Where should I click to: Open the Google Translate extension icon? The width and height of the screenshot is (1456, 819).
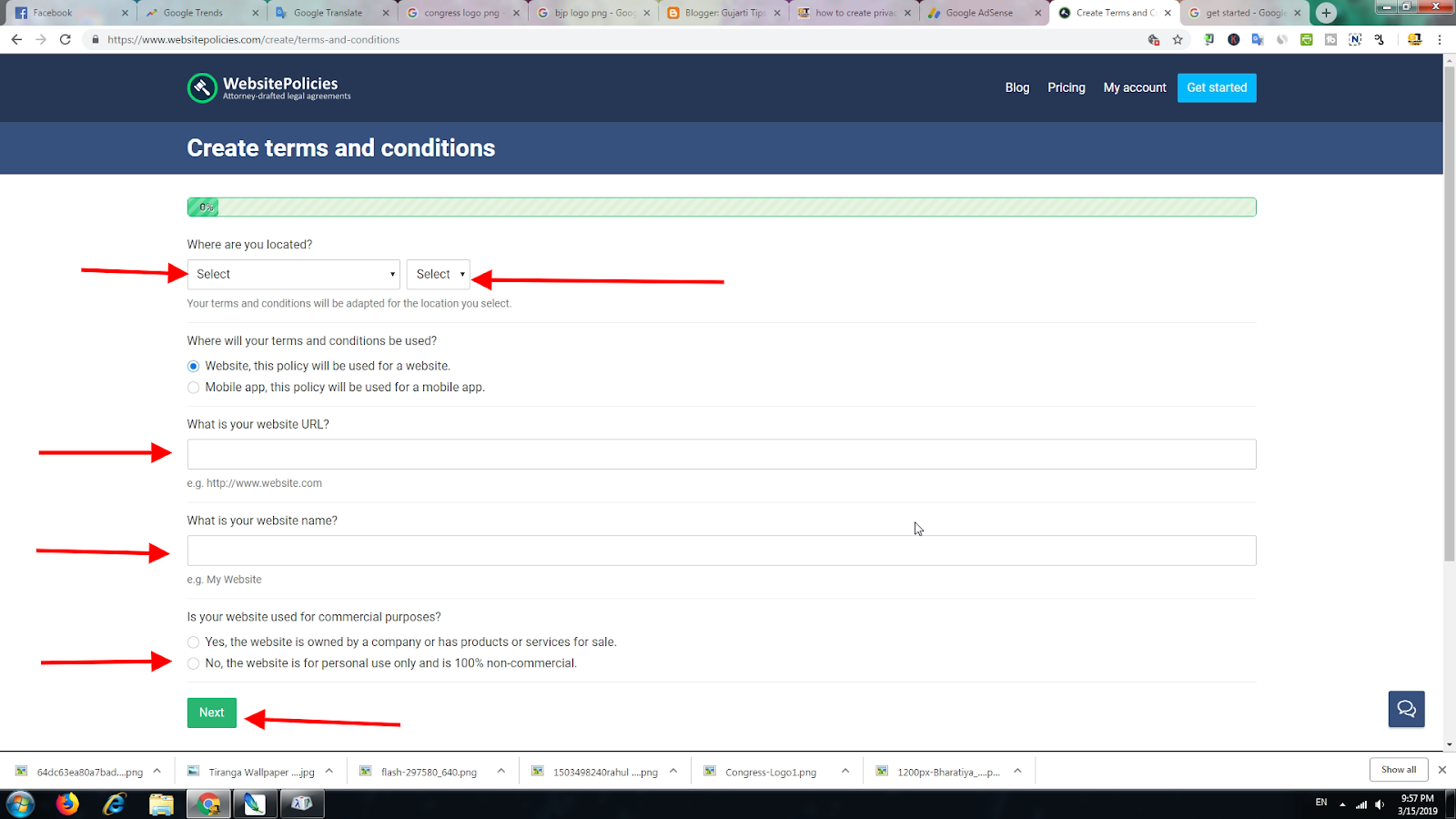click(1259, 39)
